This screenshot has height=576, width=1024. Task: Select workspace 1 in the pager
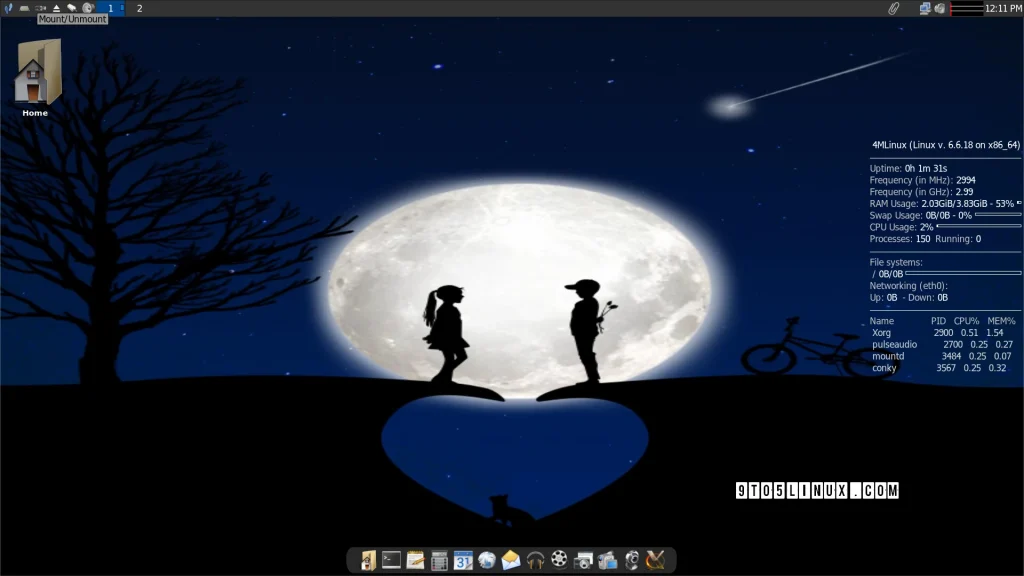click(110, 8)
